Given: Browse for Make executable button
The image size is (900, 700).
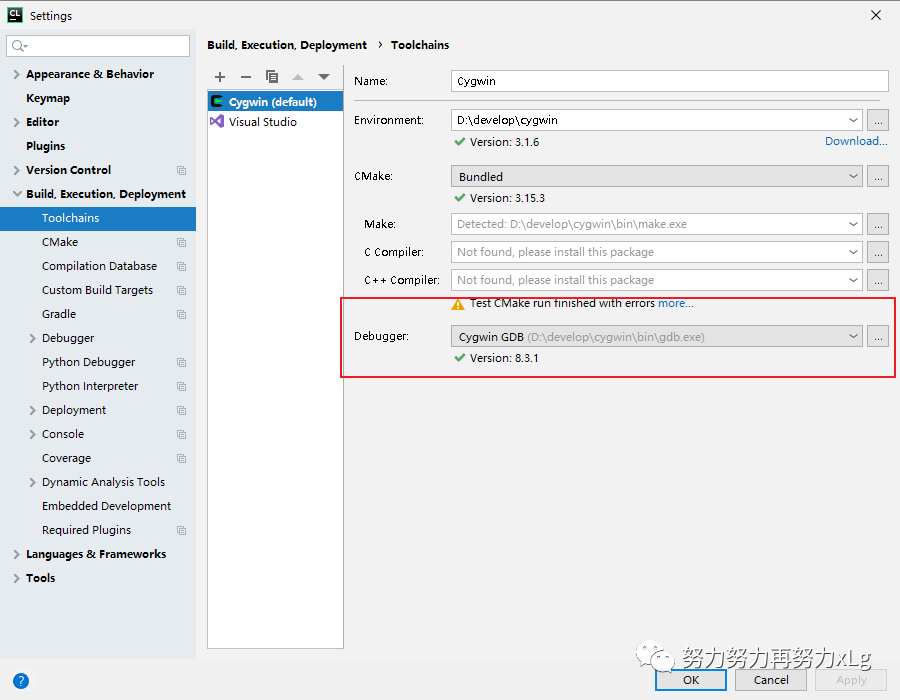Looking at the screenshot, I should [x=878, y=224].
